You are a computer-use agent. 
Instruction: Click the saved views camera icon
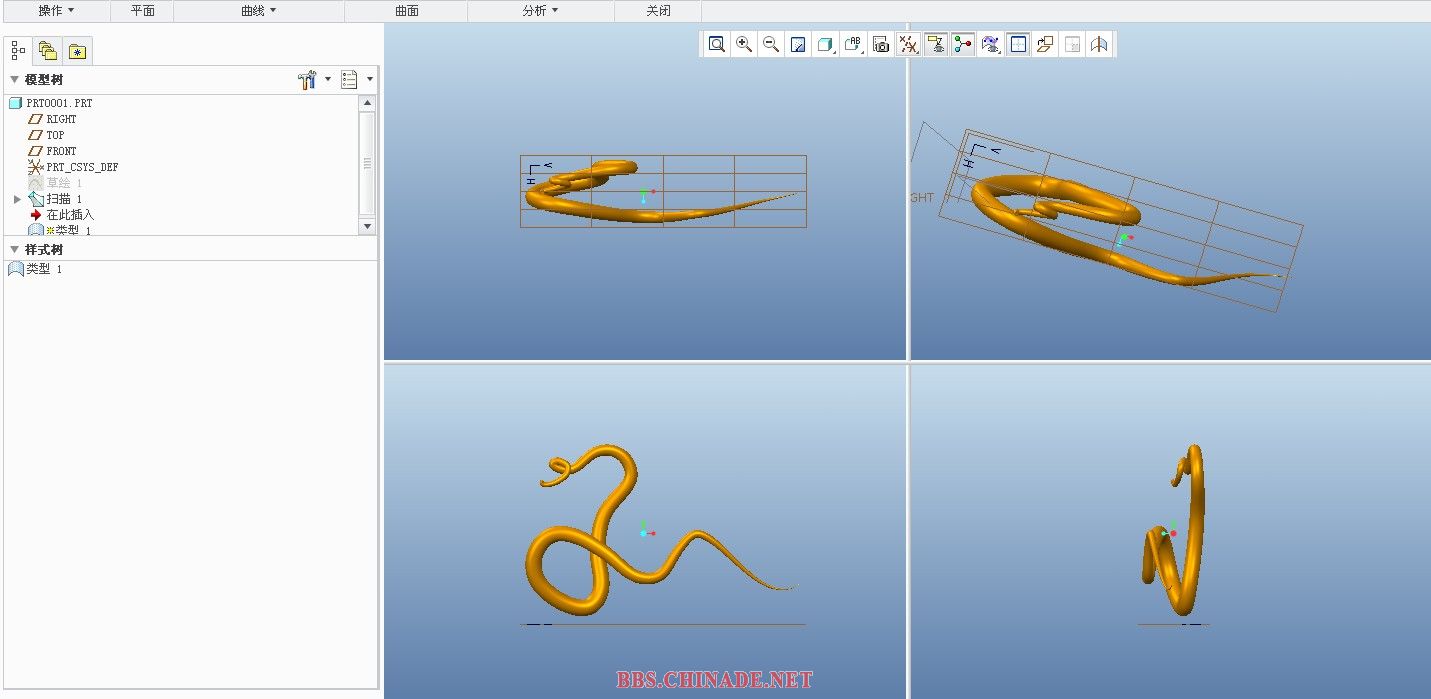881,44
